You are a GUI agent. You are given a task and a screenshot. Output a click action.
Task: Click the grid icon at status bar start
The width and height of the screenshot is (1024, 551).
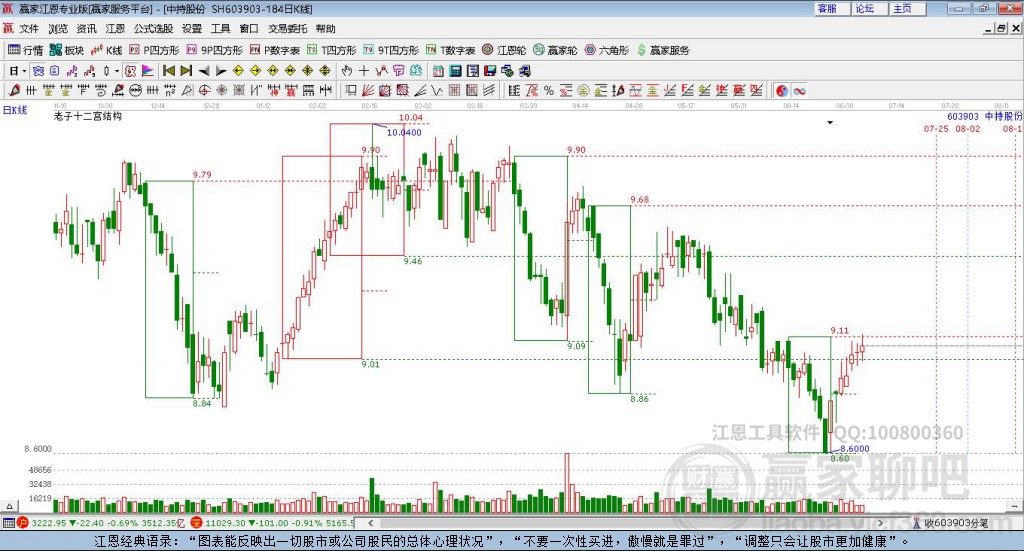[x=8, y=522]
